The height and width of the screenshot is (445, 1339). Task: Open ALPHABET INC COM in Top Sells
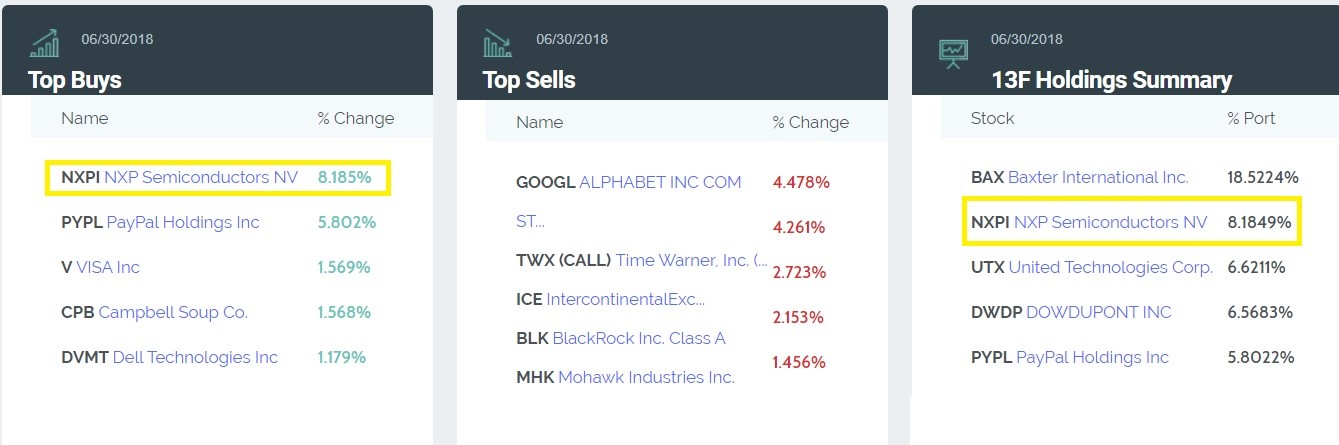660,182
